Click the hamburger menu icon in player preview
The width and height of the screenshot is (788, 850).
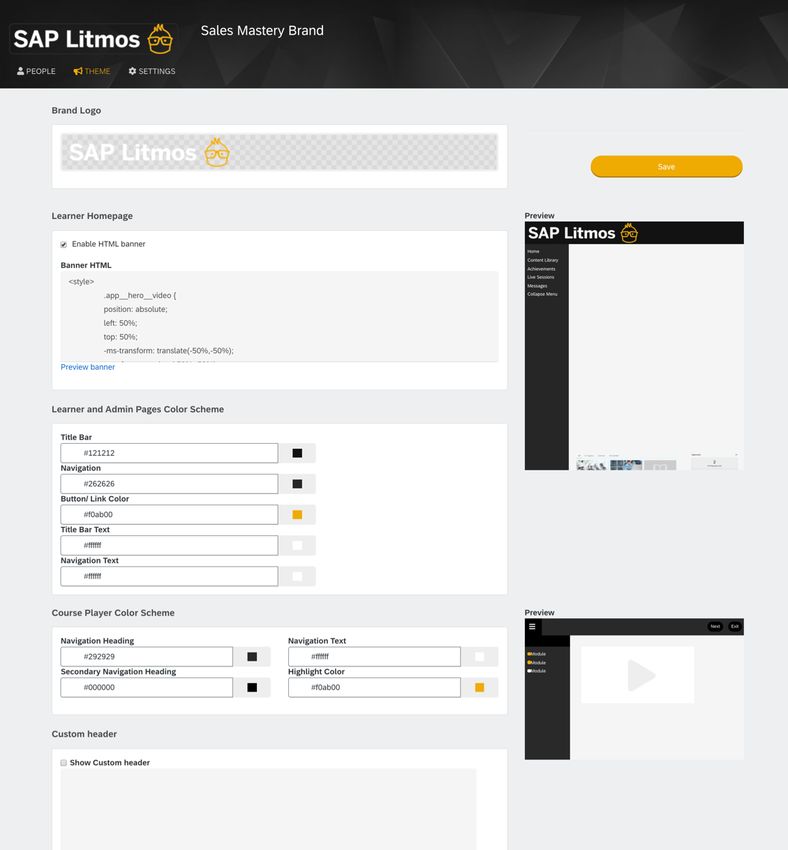click(x=532, y=627)
